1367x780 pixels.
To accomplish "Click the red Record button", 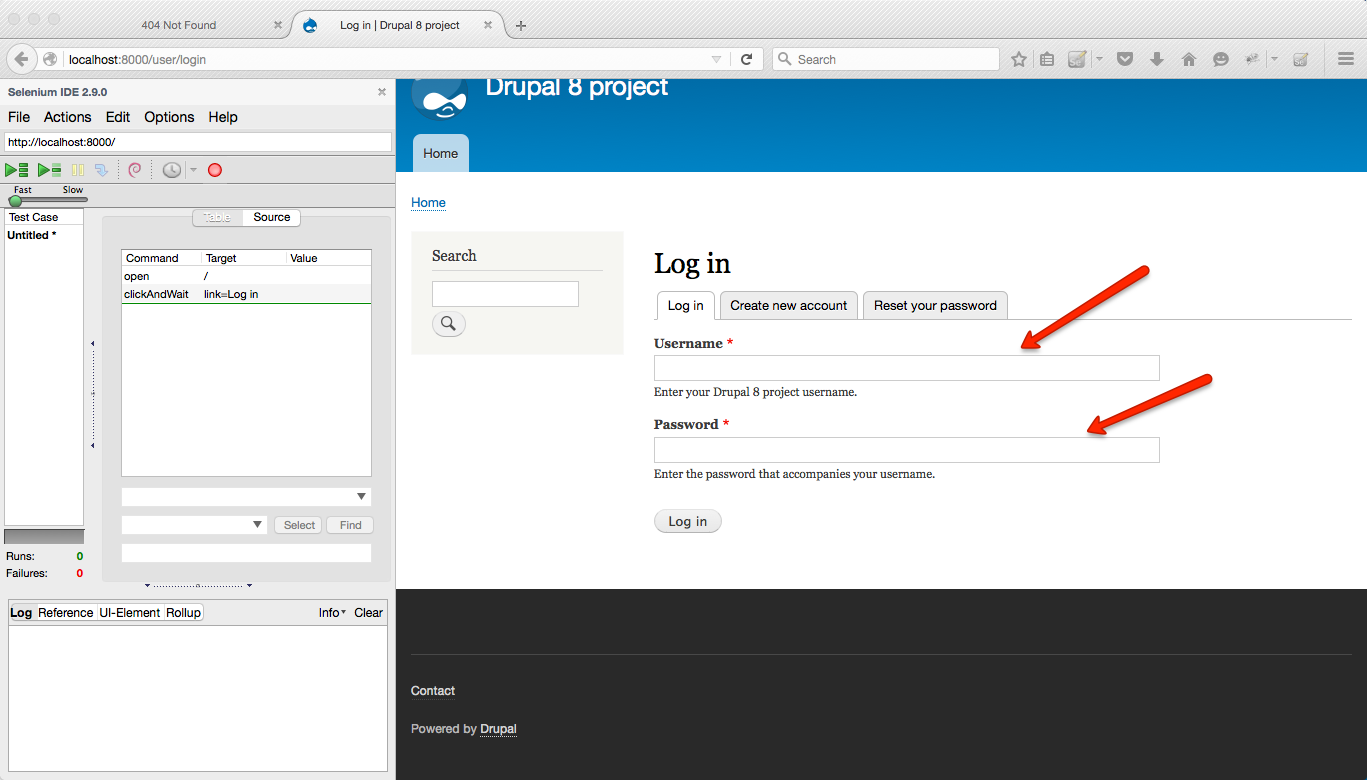I will pos(215,170).
